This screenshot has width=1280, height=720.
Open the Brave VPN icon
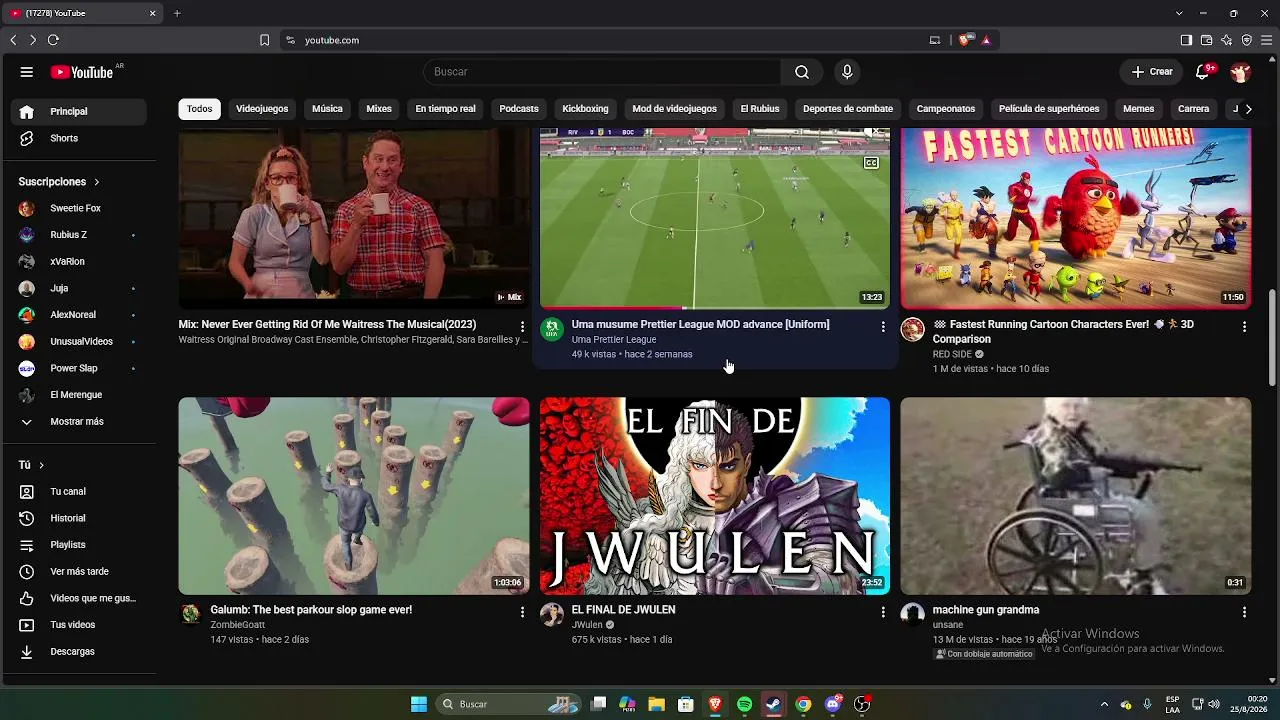point(1246,40)
